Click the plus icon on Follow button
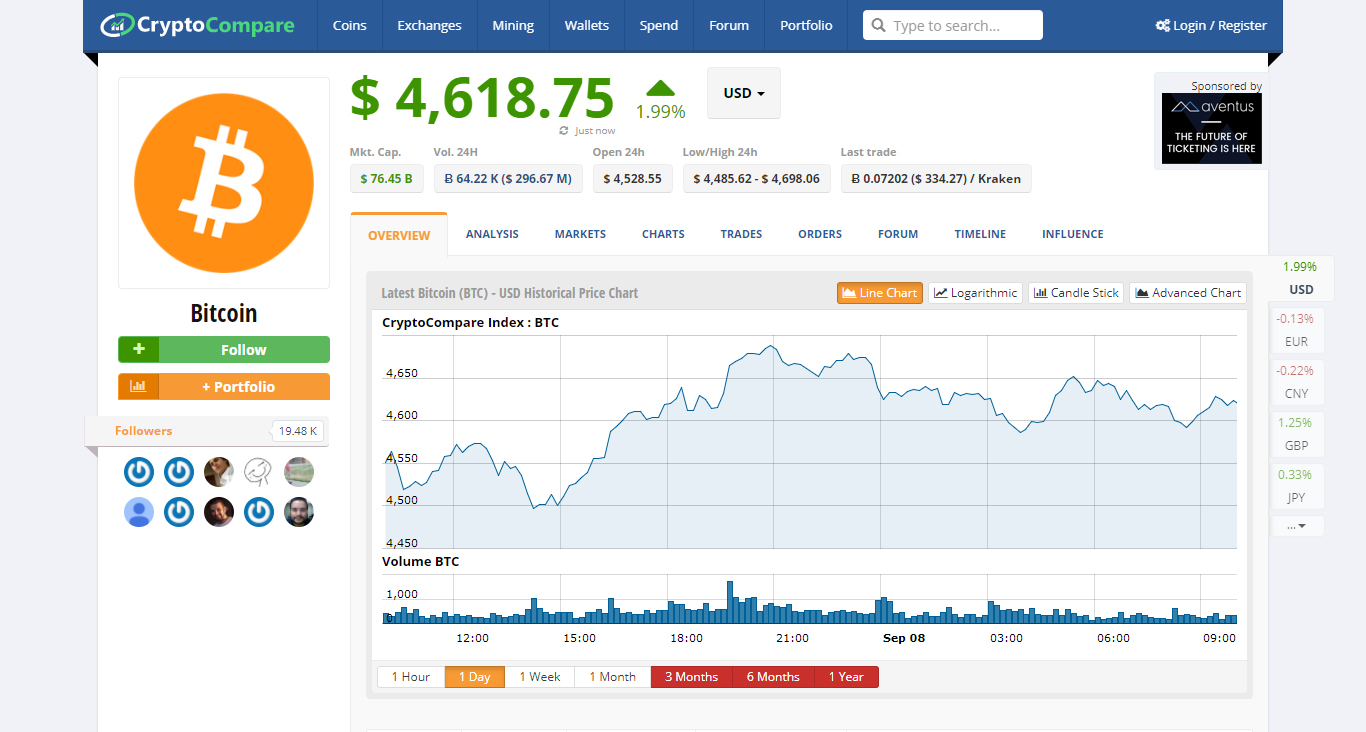1366x732 pixels. tap(139, 350)
